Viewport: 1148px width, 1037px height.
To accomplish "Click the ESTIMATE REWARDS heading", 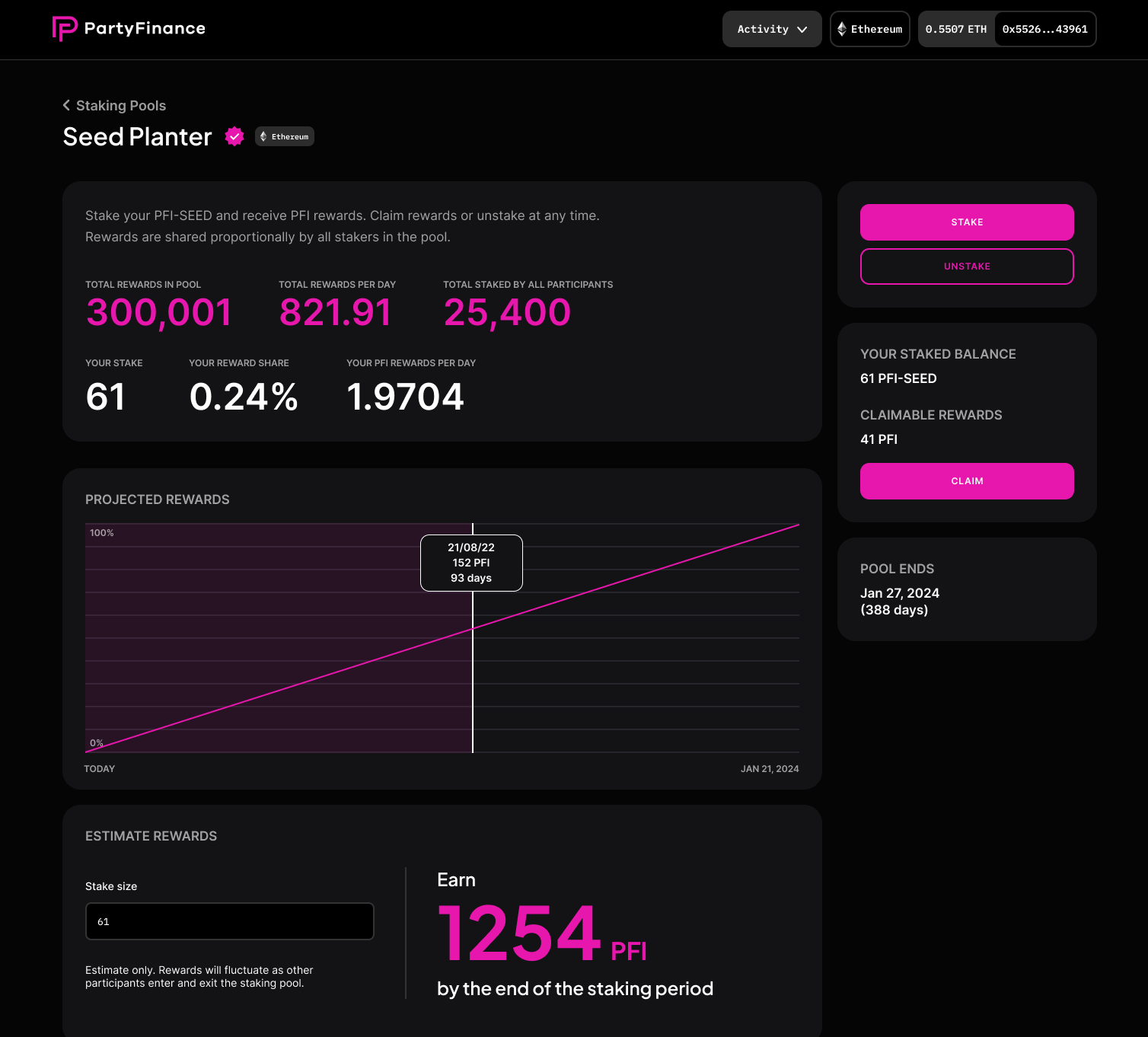I will point(151,836).
